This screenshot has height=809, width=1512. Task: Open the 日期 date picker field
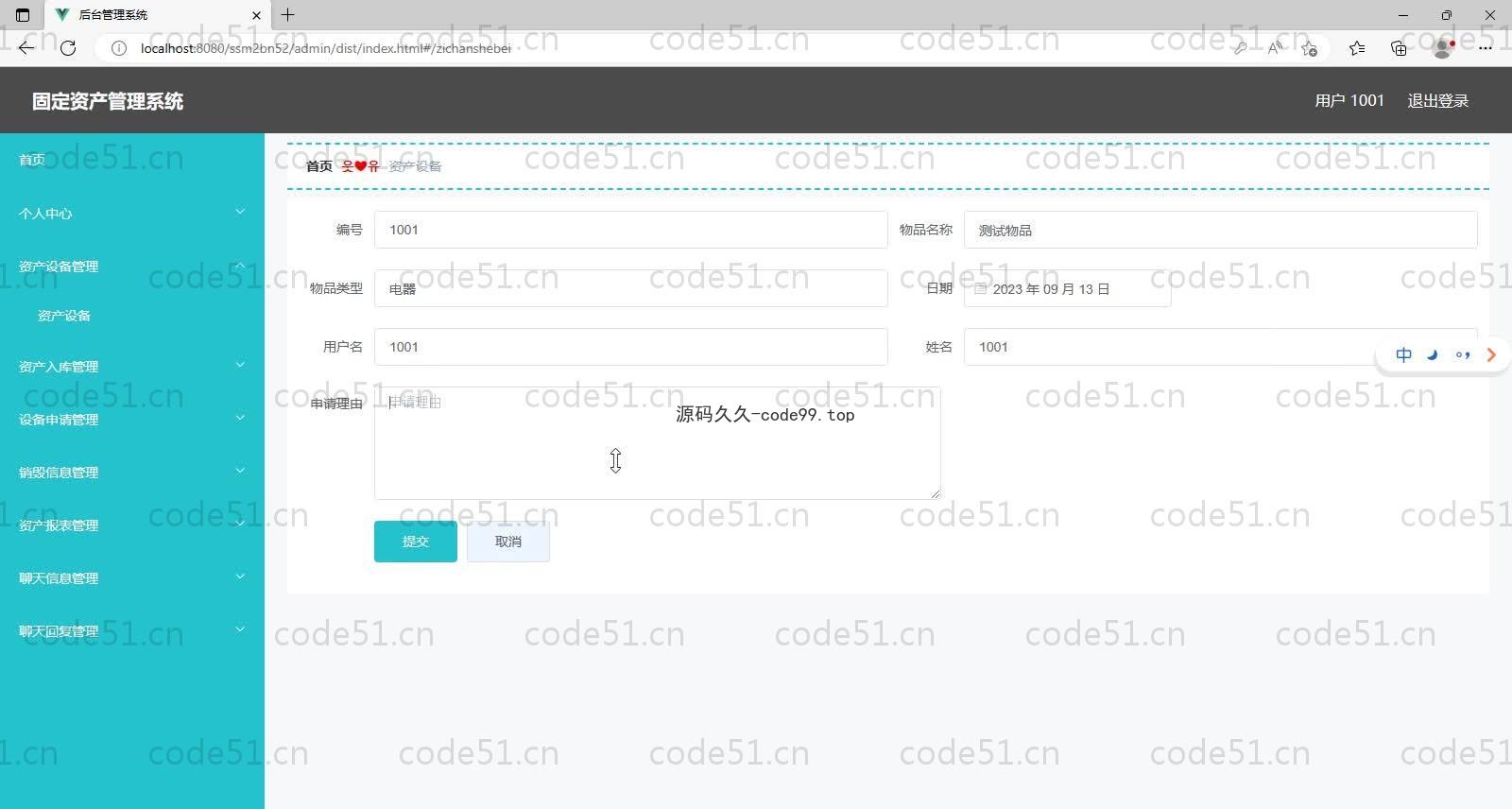pyautogui.click(x=1068, y=288)
